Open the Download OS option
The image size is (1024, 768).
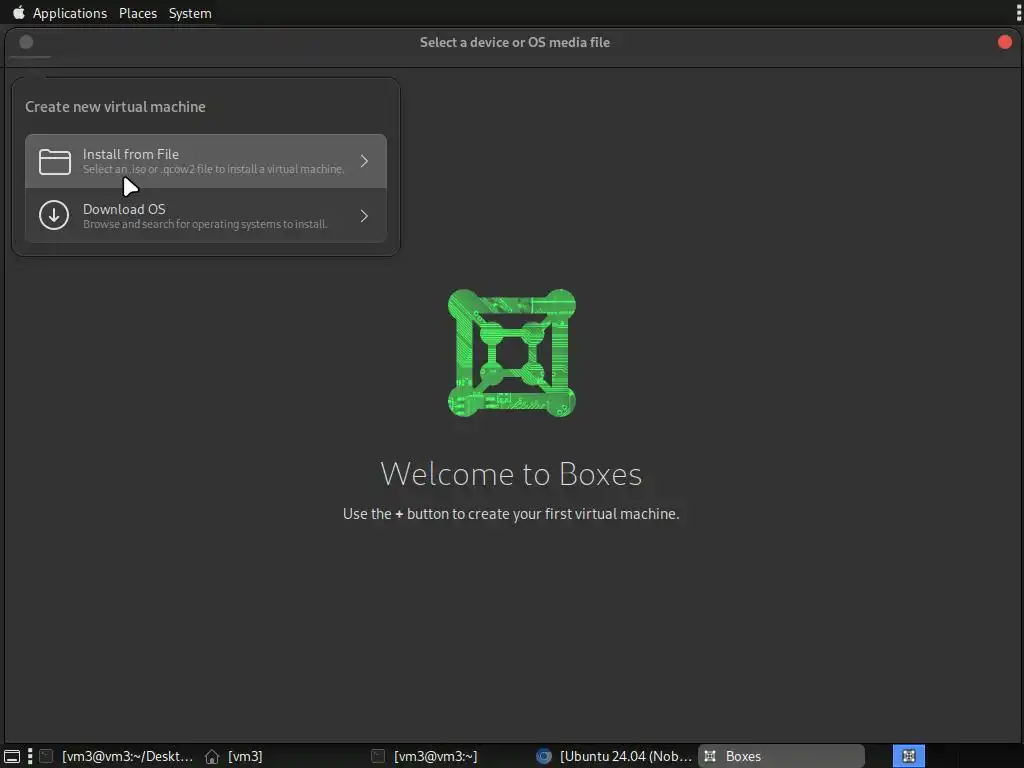(x=206, y=216)
